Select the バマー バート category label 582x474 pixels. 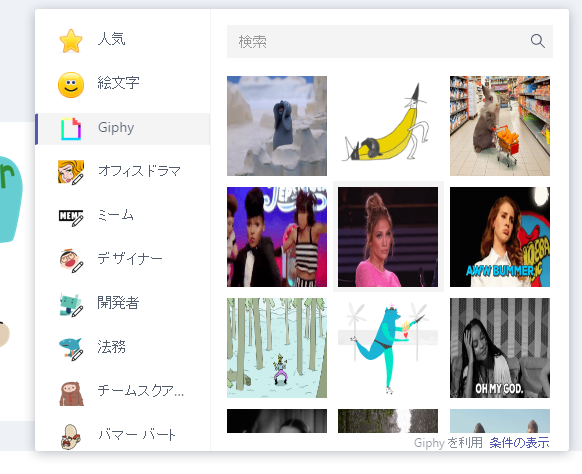[x=137, y=434]
